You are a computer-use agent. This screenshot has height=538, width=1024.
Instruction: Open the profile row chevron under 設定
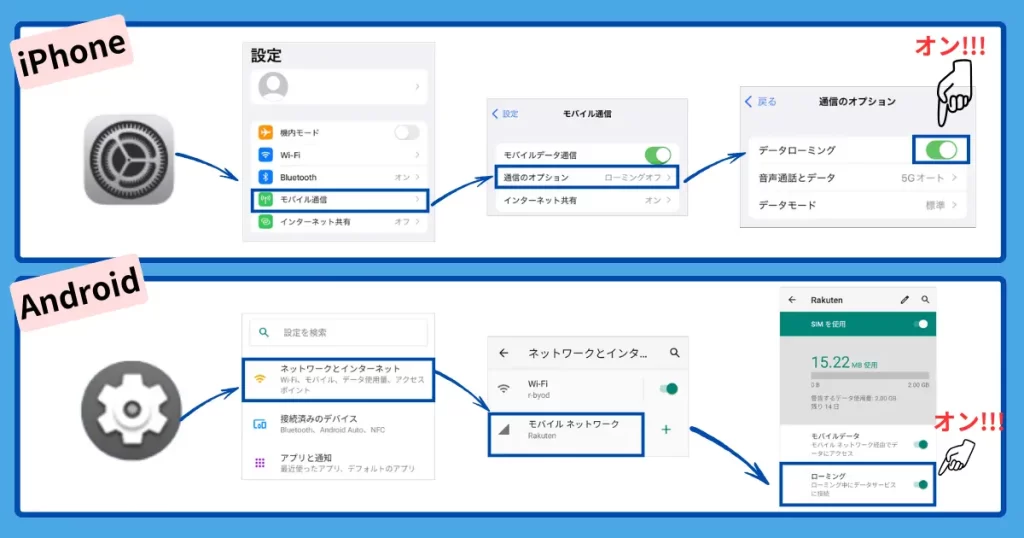click(417, 88)
